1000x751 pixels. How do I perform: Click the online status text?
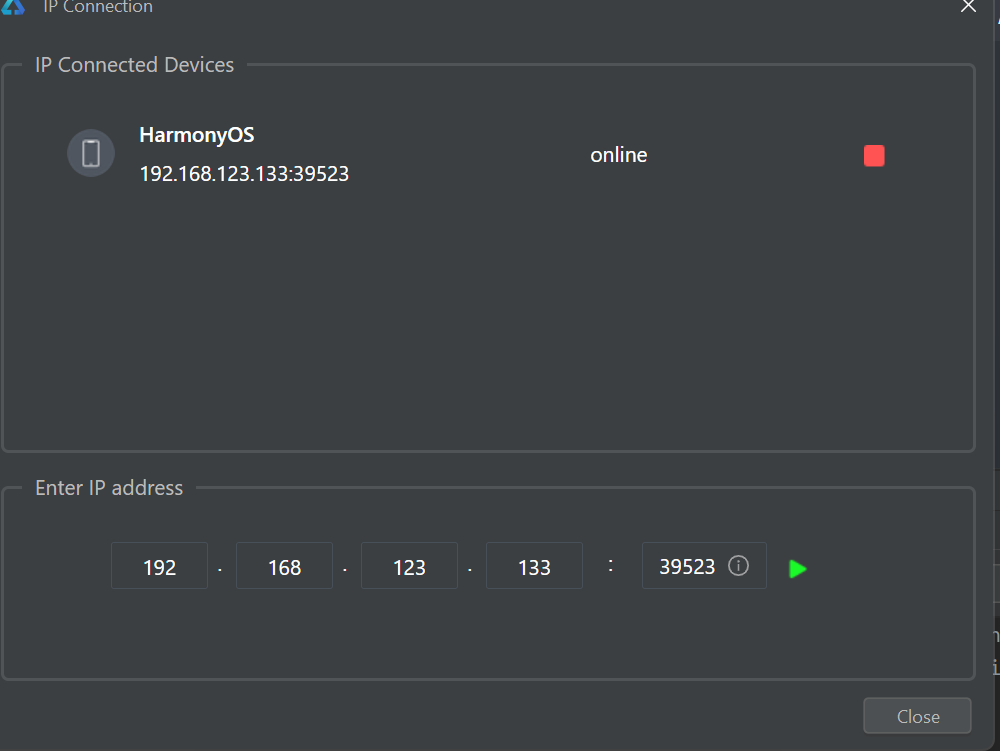(x=619, y=155)
